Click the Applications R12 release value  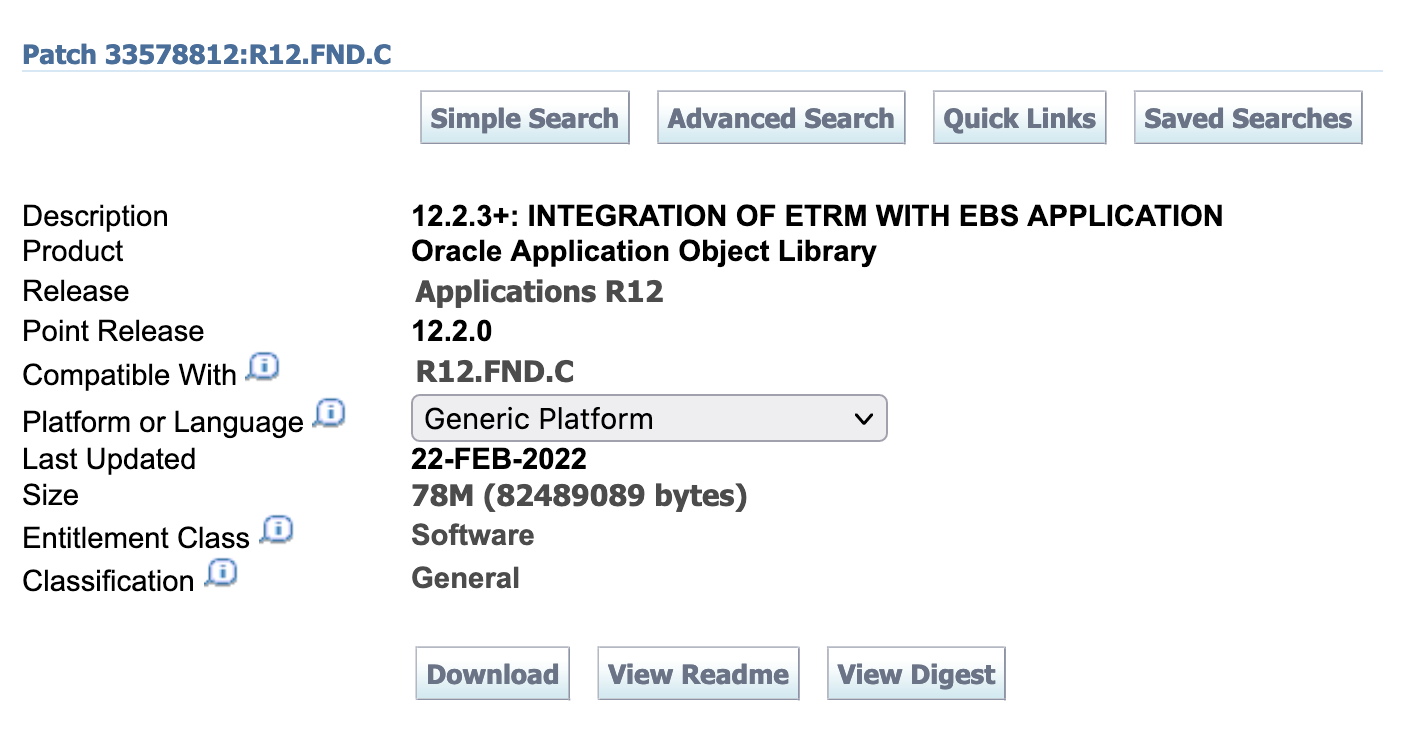click(x=539, y=292)
